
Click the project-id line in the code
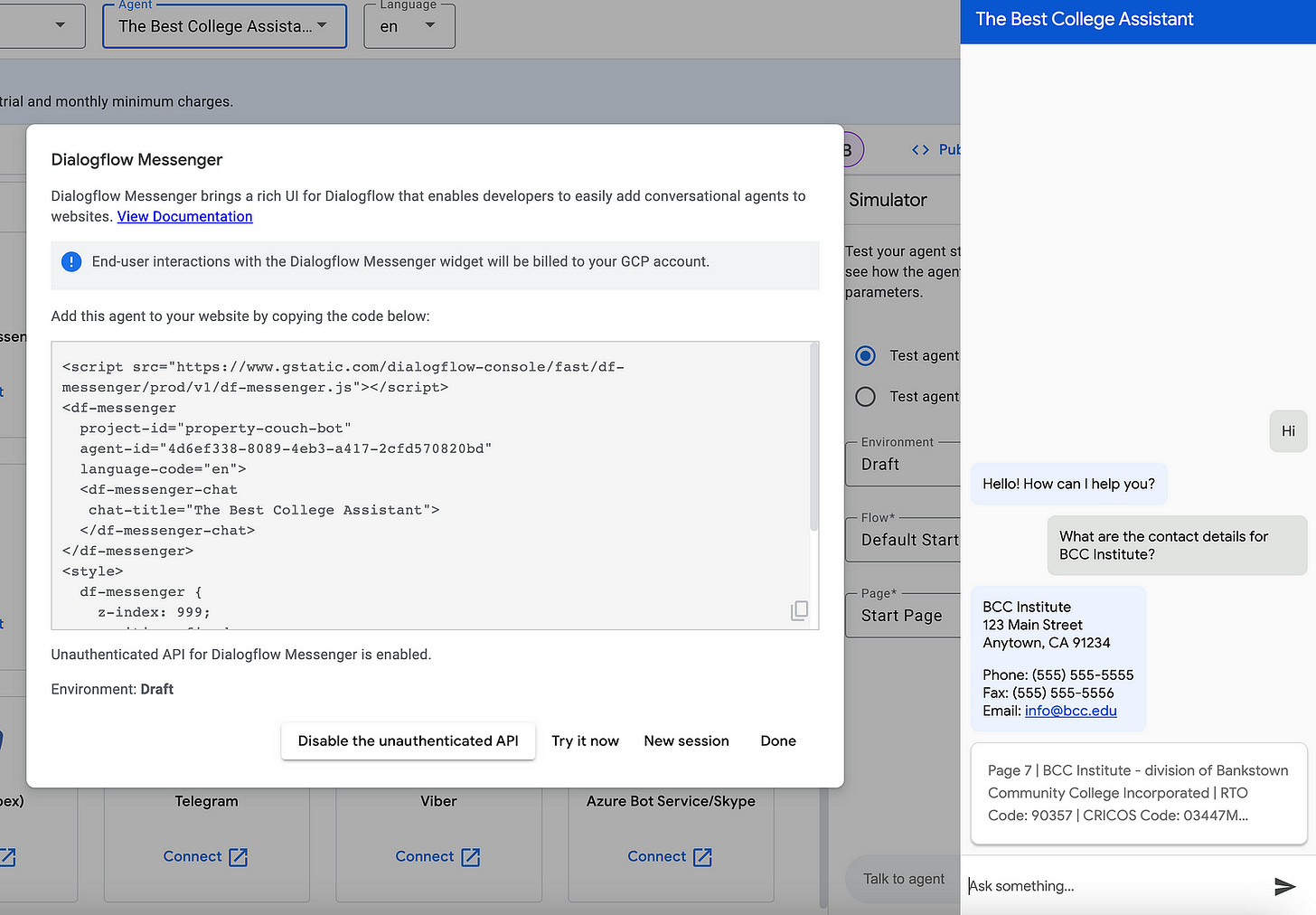(x=215, y=429)
